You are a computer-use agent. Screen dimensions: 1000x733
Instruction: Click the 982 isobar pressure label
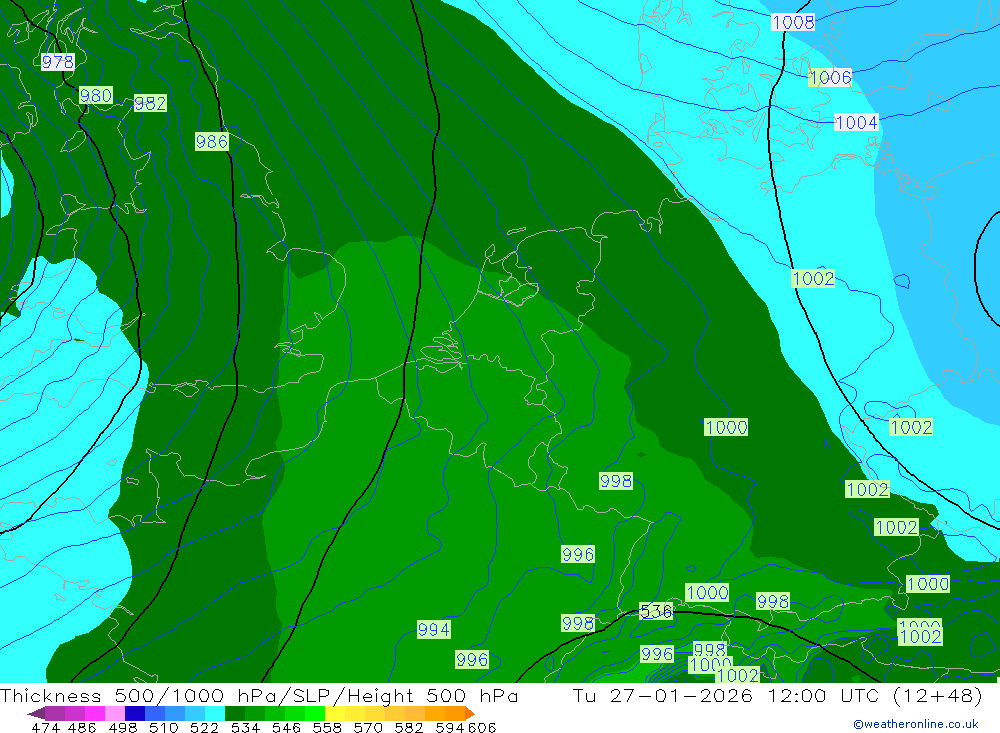click(x=150, y=103)
